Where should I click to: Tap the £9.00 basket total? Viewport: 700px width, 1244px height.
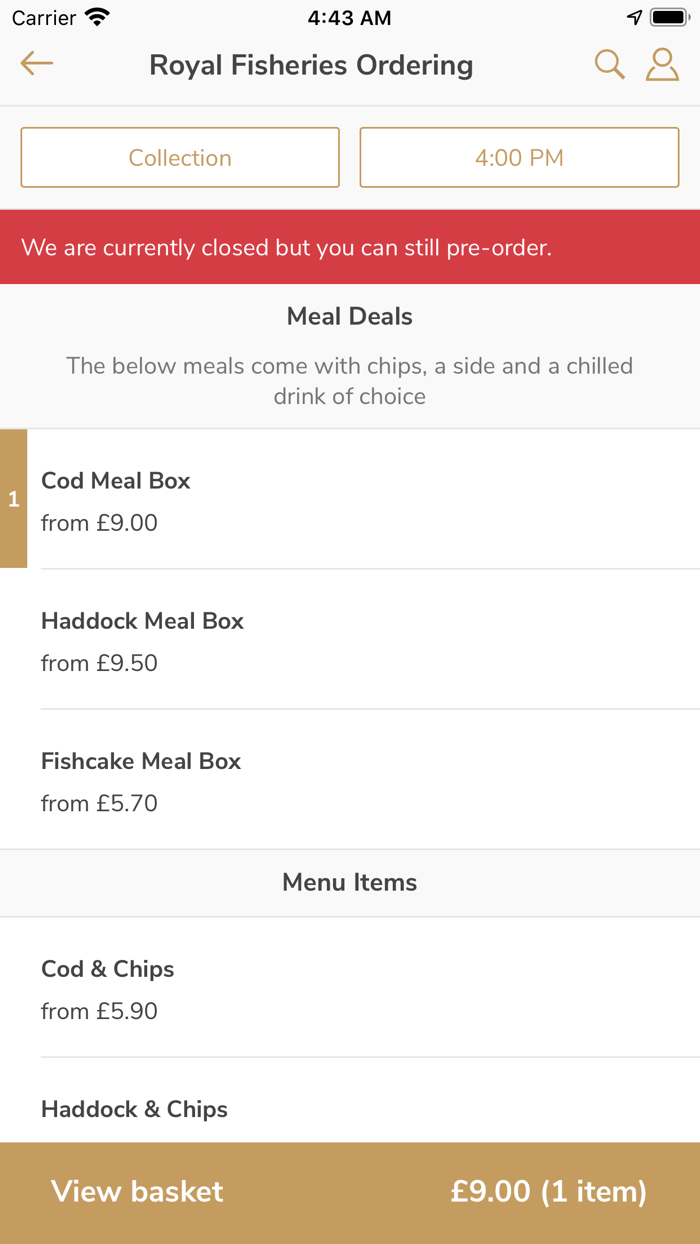(549, 1191)
